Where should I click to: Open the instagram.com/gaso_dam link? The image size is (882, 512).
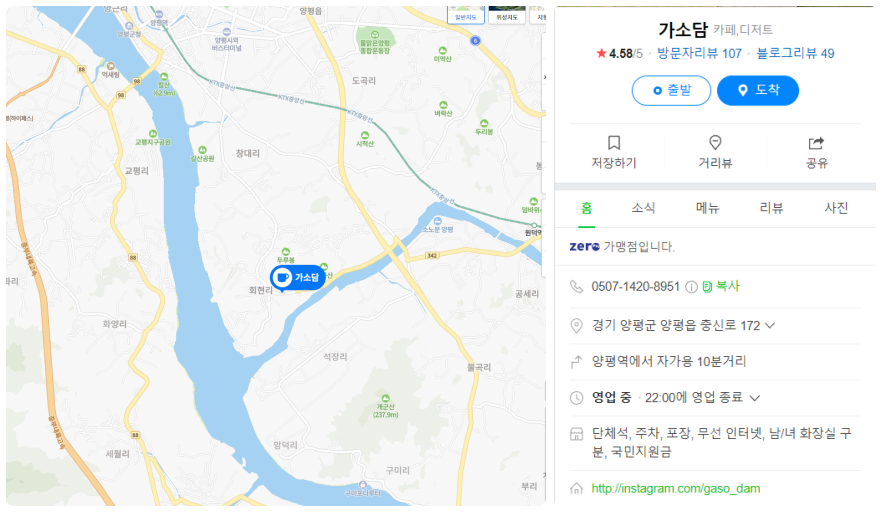(x=676, y=488)
